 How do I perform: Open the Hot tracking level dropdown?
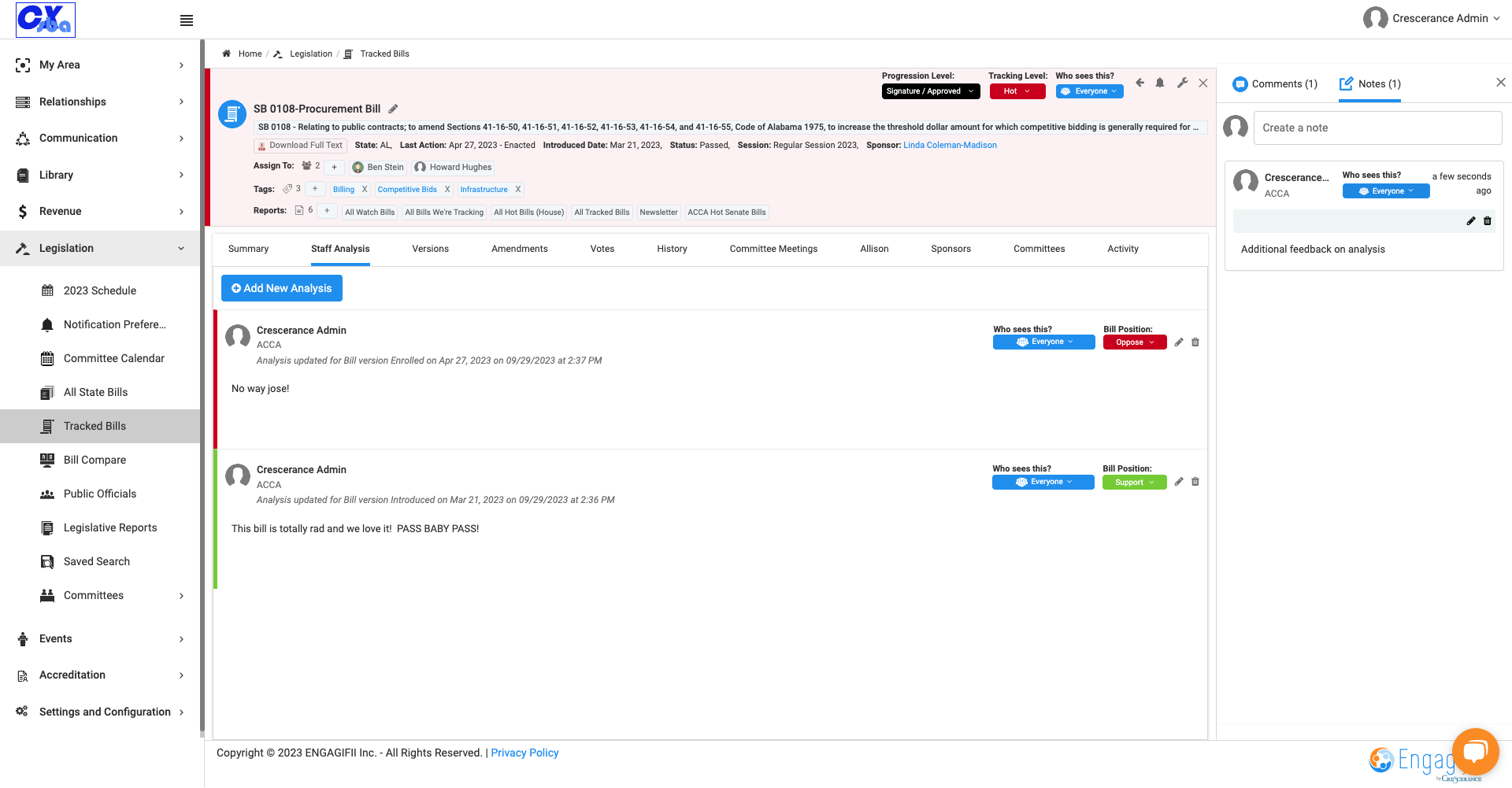[x=1017, y=91]
